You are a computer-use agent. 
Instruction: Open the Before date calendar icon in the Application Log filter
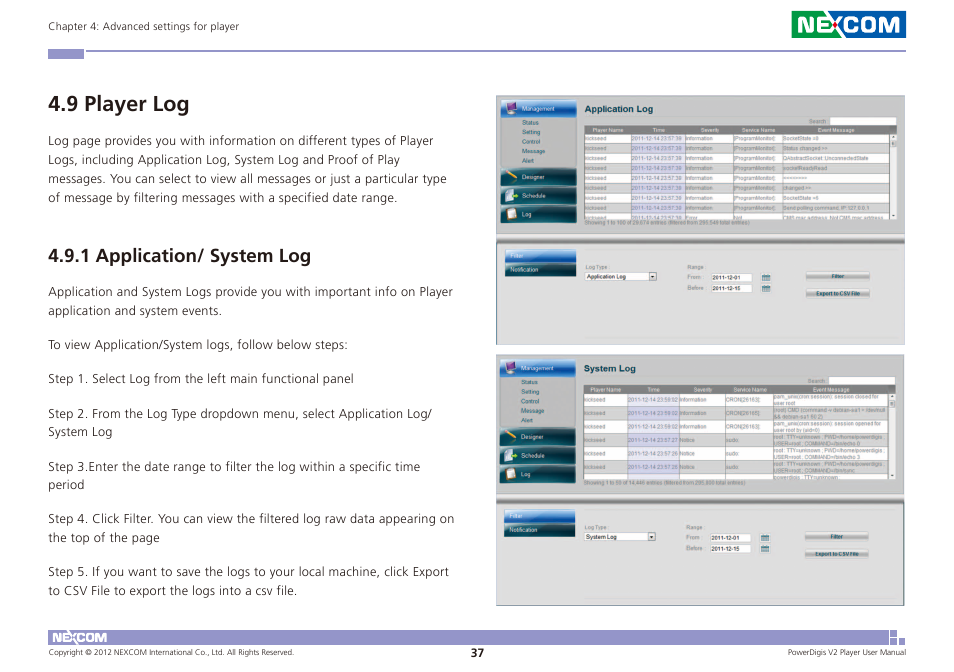766,288
